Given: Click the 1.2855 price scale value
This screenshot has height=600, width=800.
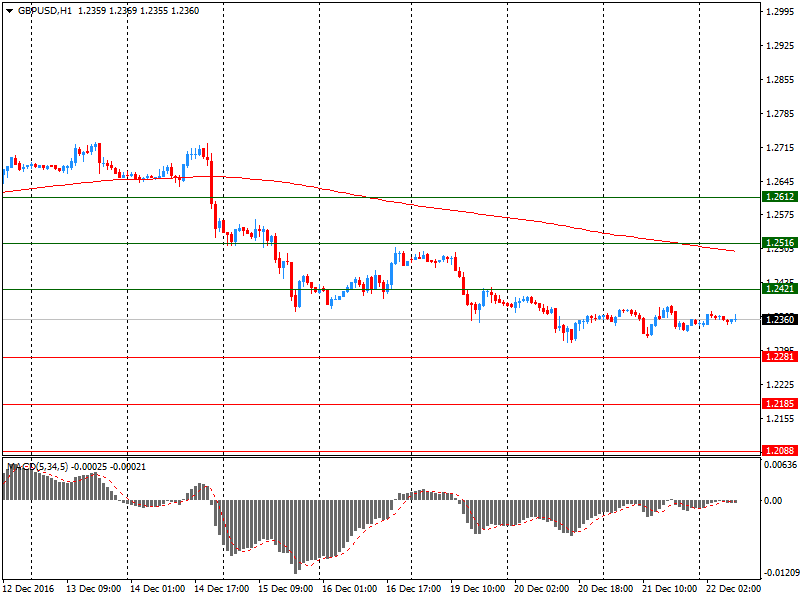Looking at the screenshot, I should click(781, 80).
